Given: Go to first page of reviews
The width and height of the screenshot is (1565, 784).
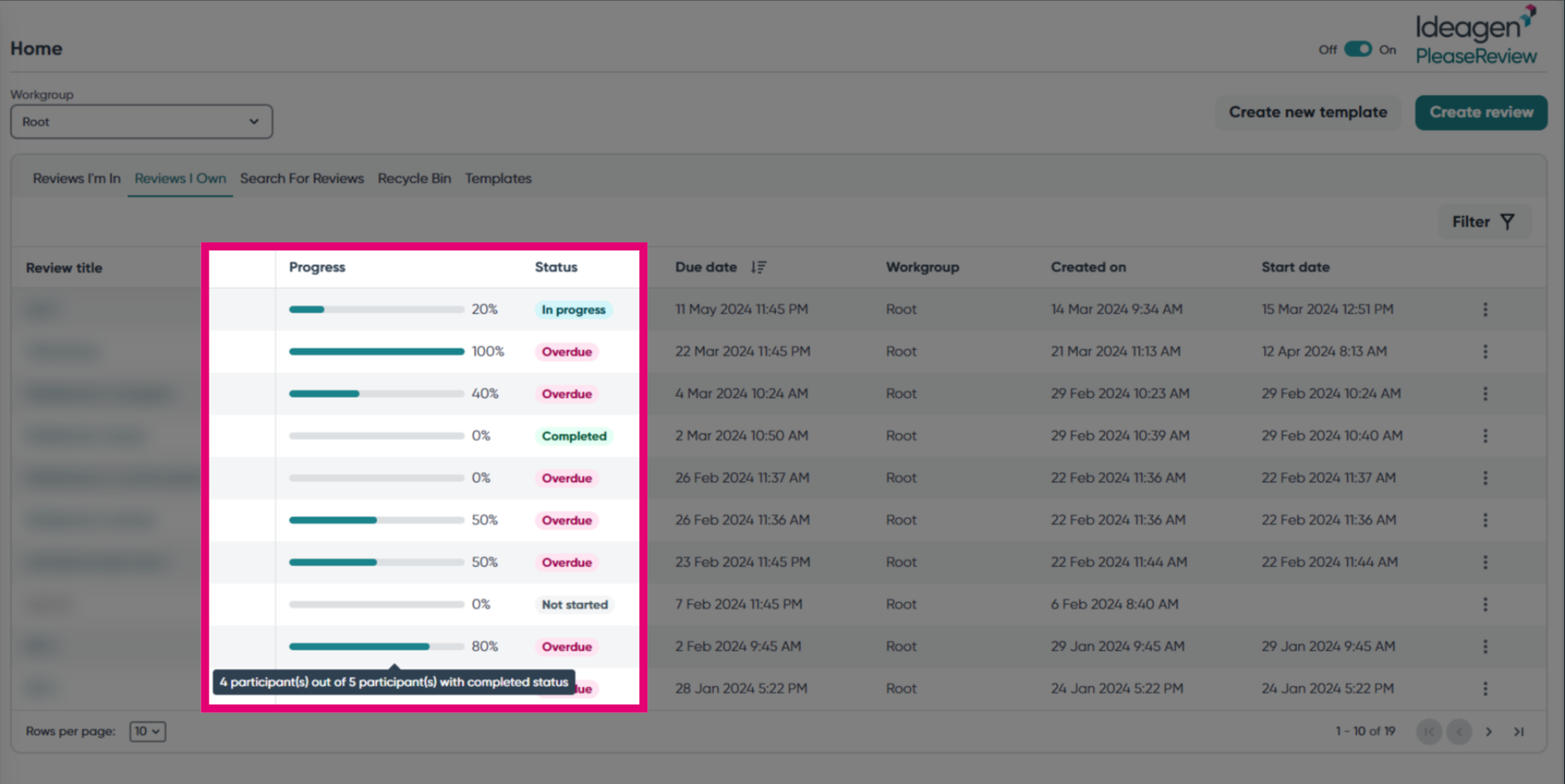Looking at the screenshot, I should (1429, 732).
